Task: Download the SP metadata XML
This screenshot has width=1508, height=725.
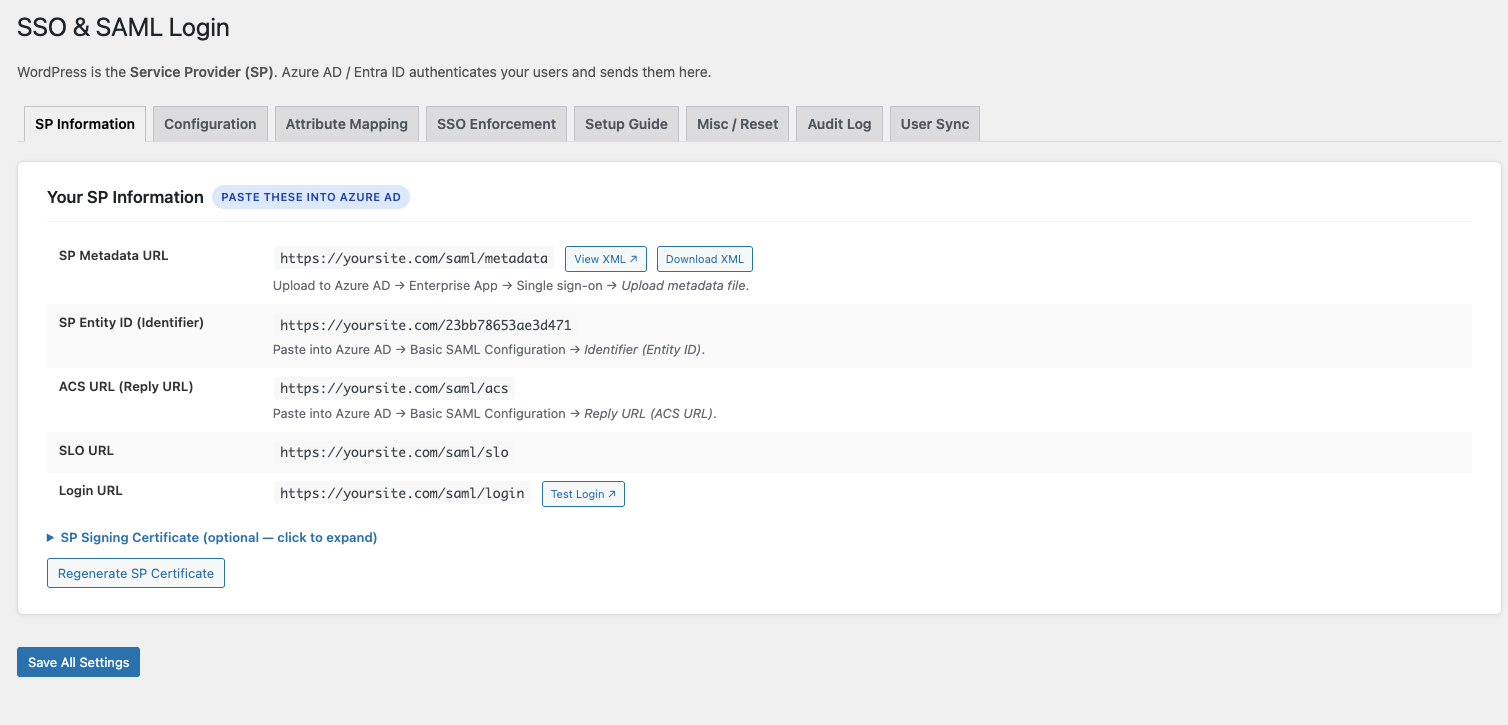Action: [705, 259]
